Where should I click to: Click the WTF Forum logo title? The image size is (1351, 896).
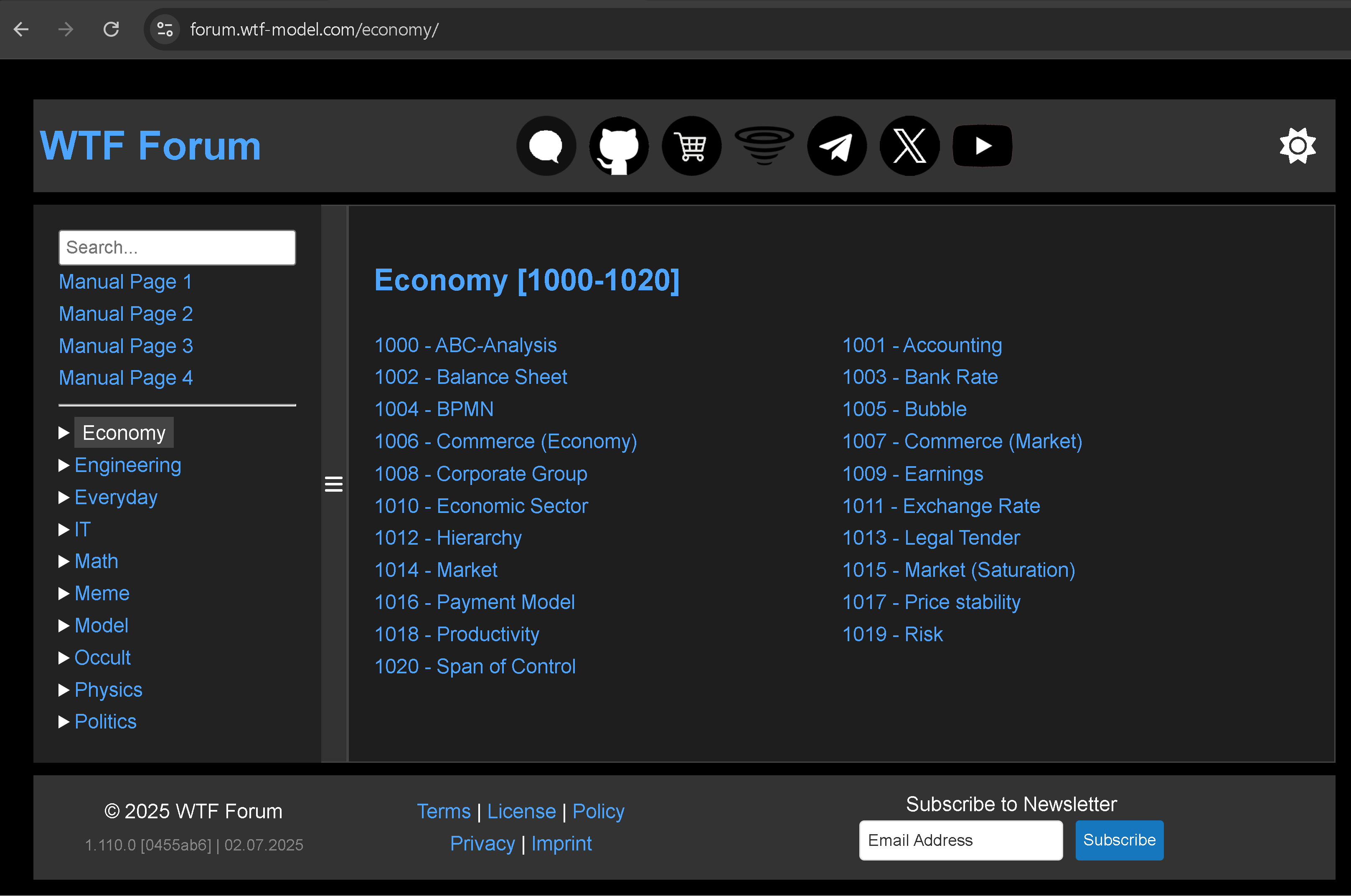(x=150, y=146)
